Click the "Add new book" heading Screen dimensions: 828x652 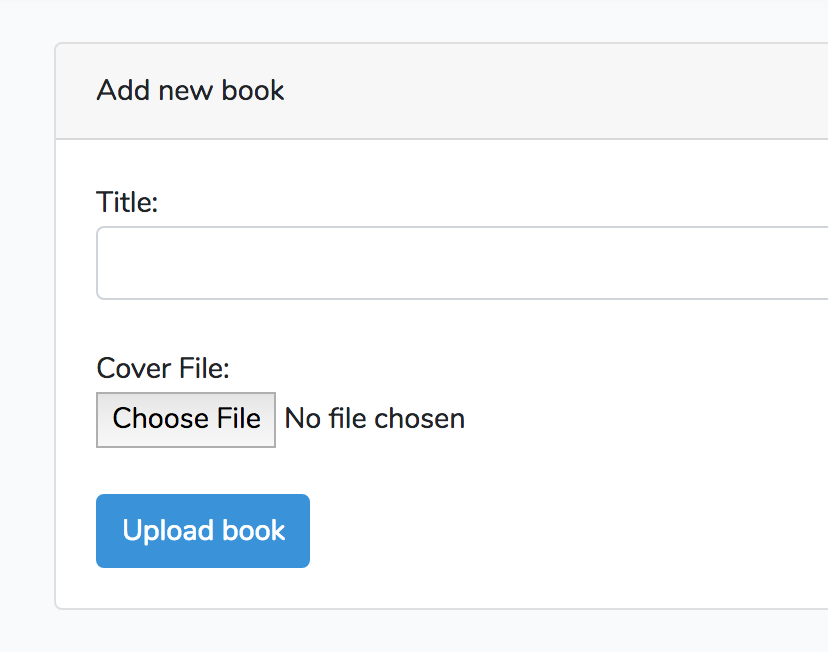[190, 91]
